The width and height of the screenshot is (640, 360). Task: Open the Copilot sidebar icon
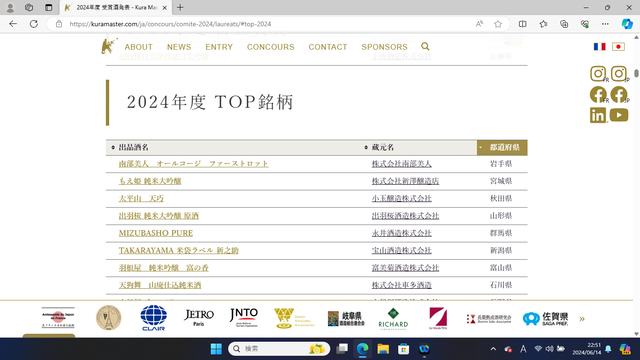627,24
